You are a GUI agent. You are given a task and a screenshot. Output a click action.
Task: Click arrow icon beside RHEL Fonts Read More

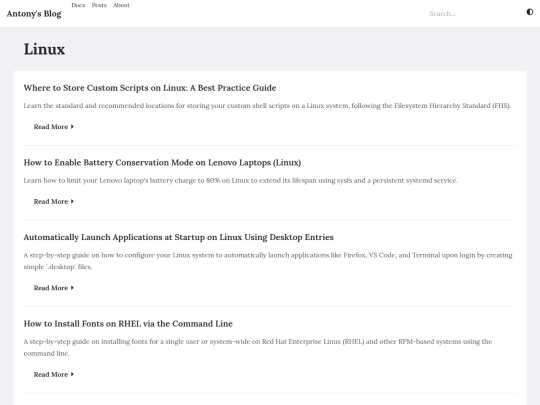[x=72, y=374]
